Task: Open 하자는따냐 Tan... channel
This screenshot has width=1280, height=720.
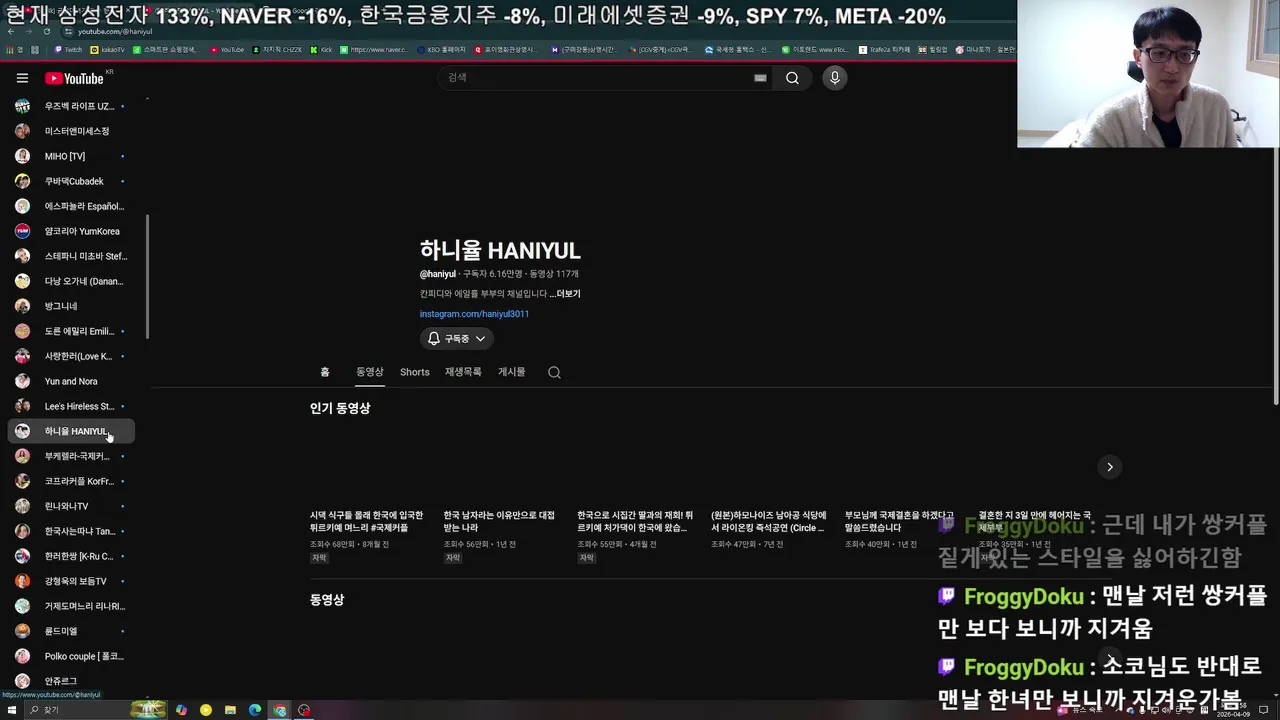Action: (x=70, y=531)
